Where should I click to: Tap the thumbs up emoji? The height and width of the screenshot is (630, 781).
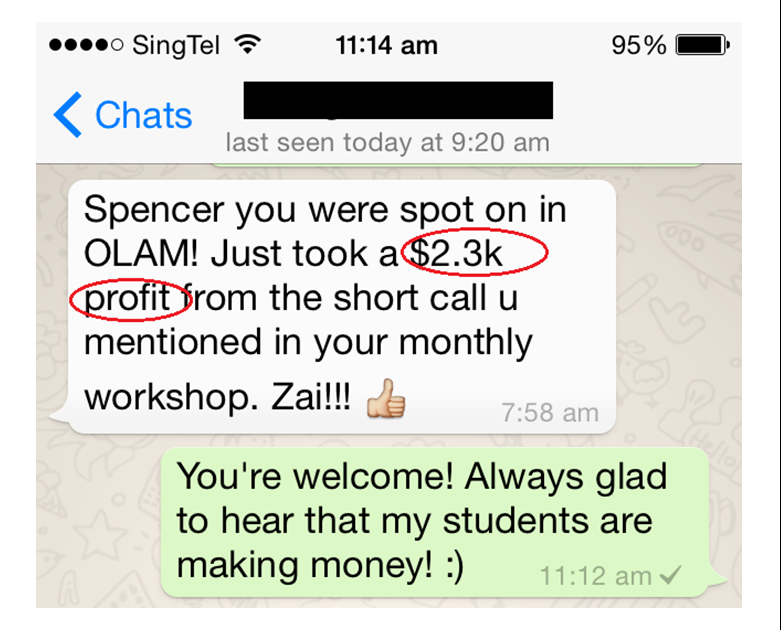coord(386,398)
